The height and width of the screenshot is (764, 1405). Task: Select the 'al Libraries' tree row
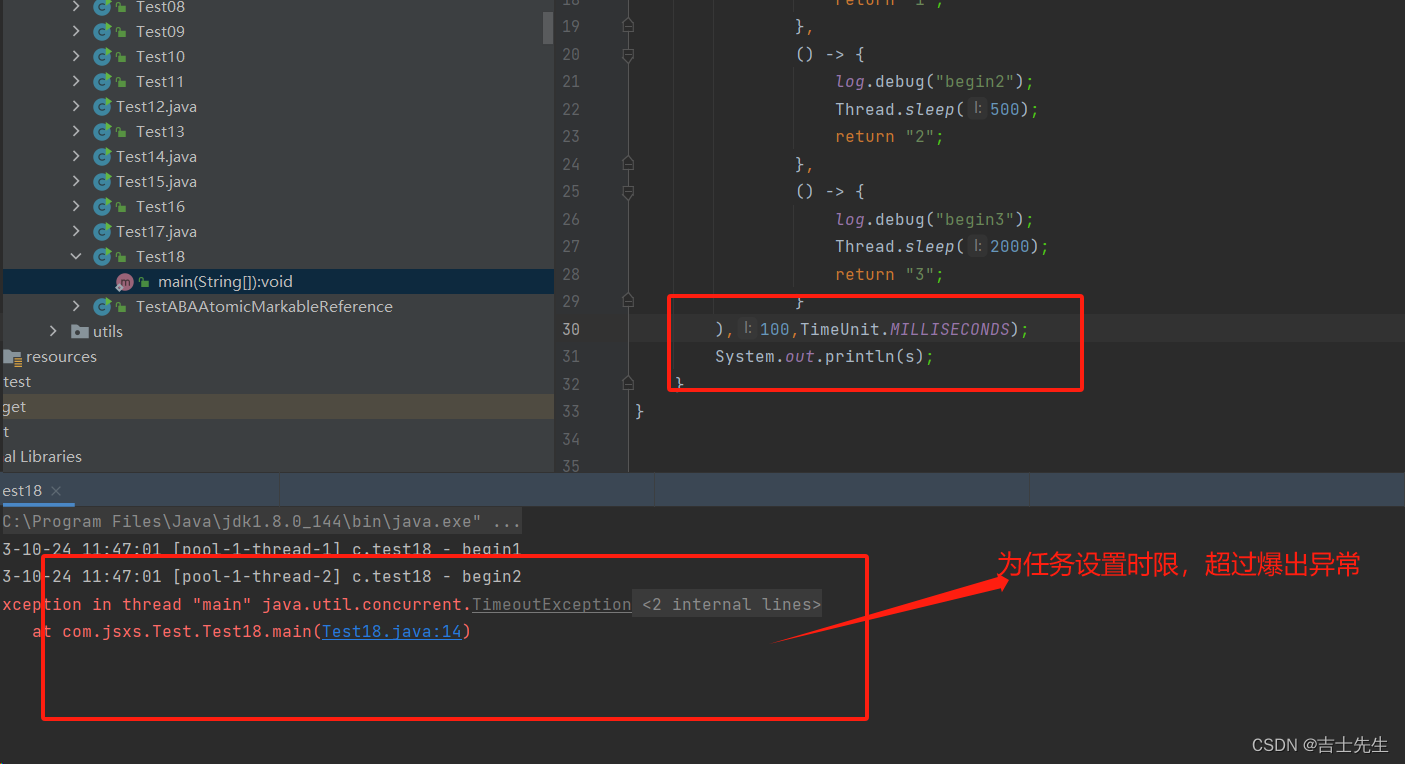click(x=277, y=456)
